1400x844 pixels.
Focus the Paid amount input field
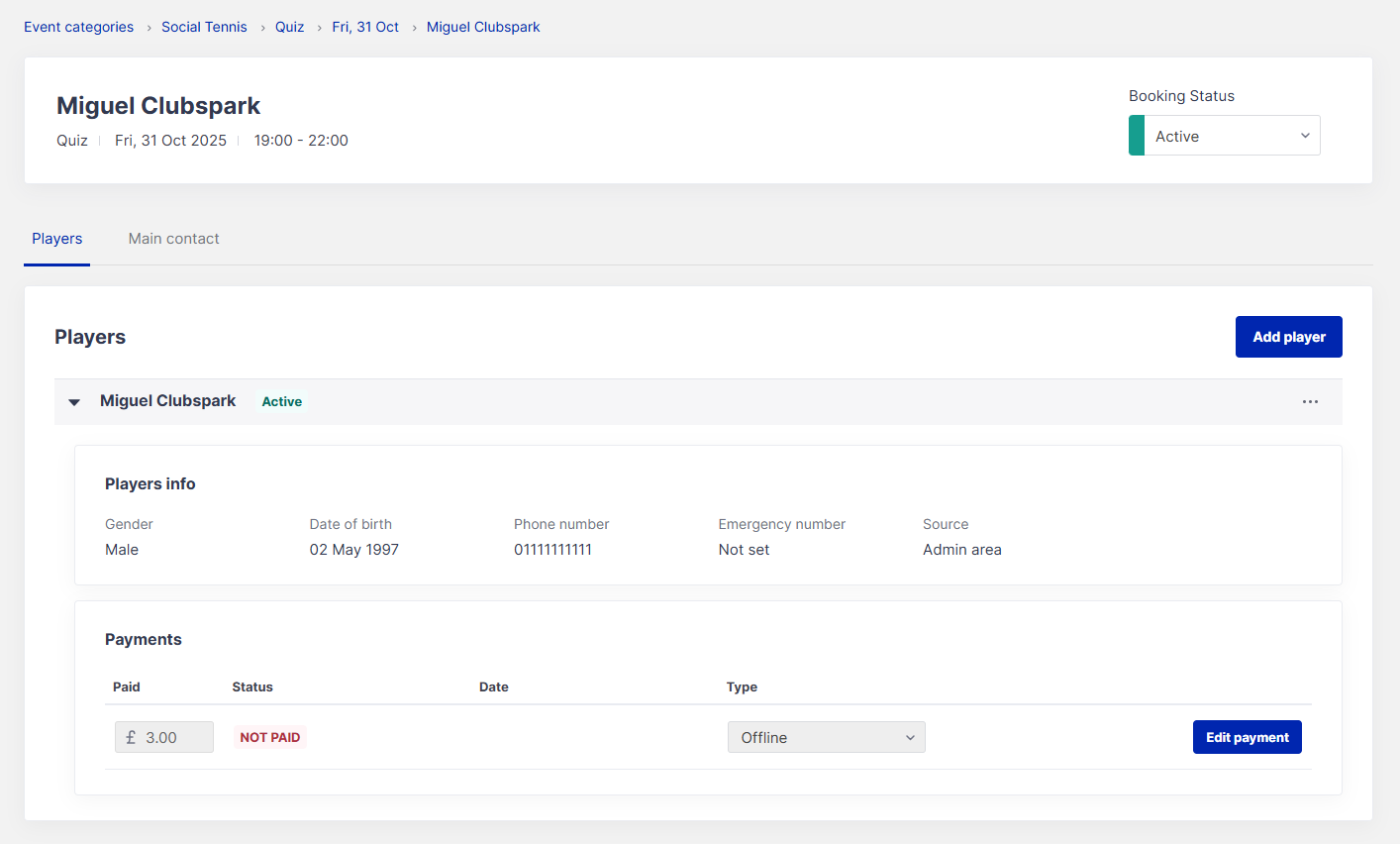click(175, 737)
